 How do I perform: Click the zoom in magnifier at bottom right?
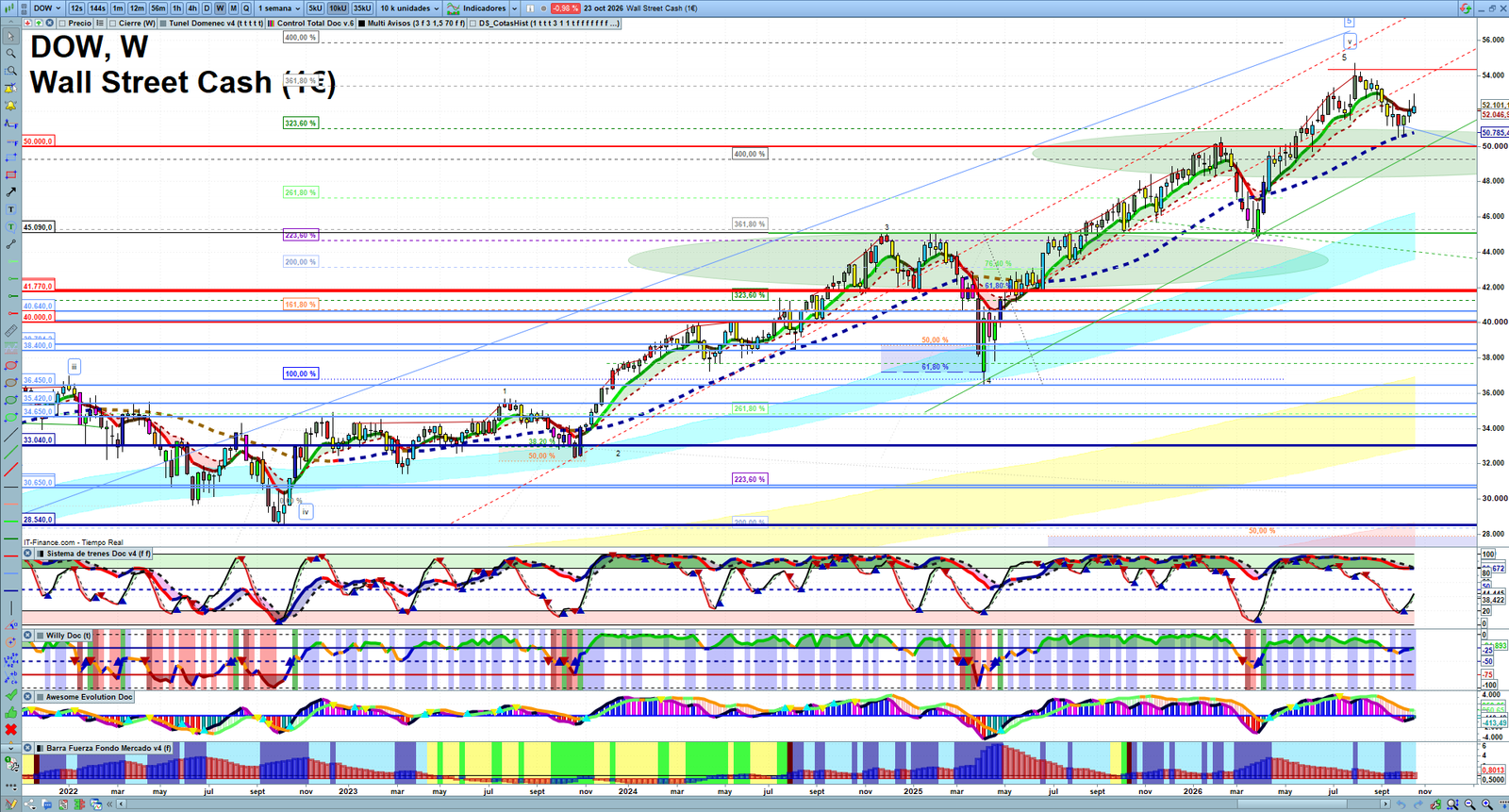click(x=1487, y=804)
